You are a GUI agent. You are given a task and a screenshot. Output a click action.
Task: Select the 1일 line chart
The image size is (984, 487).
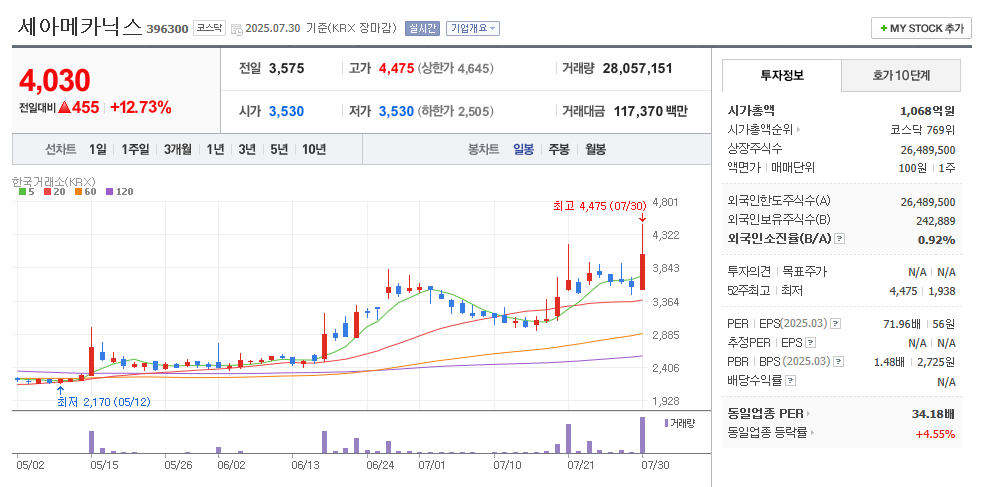point(97,149)
